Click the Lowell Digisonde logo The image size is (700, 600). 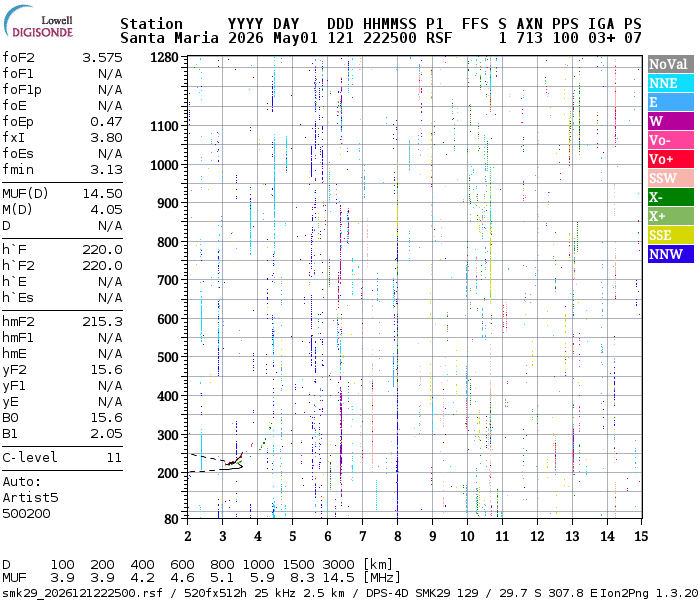(38, 22)
